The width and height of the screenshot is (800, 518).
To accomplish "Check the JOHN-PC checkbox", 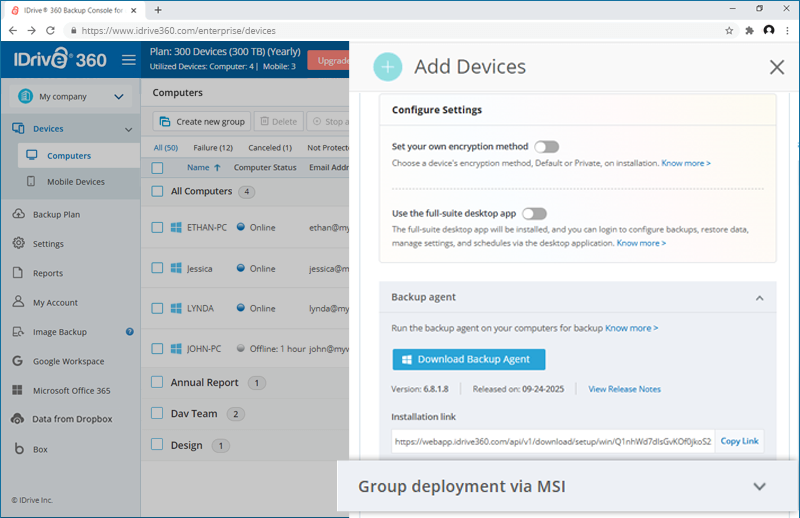I will tap(157, 349).
